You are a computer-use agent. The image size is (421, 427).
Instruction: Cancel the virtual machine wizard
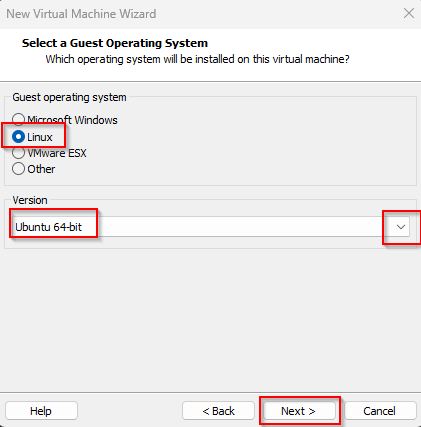[x=380, y=411]
